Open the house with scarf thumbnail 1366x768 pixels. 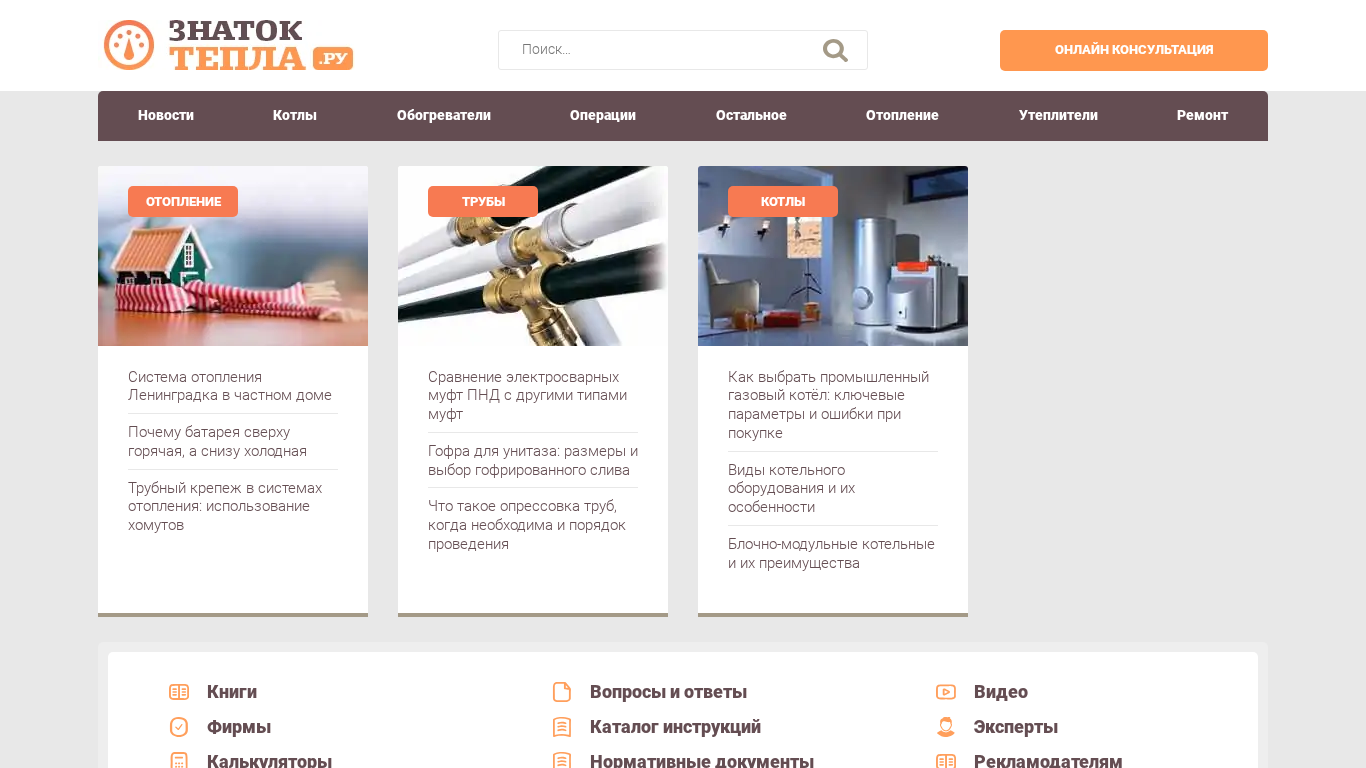click(x=233, y=256)
